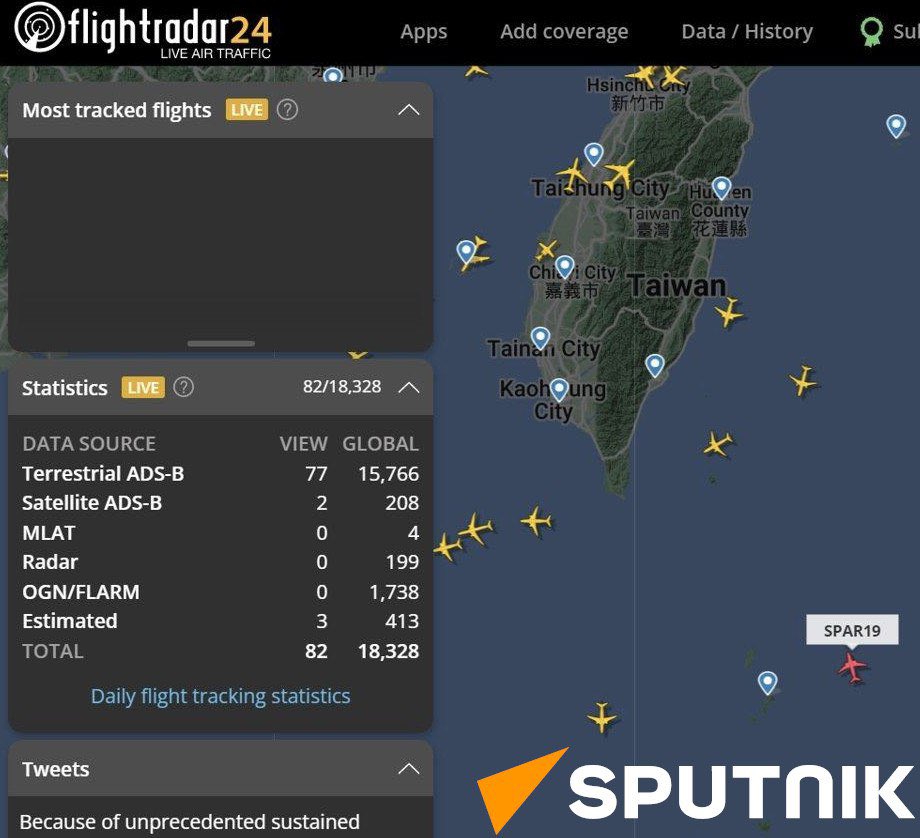Select airport pin in the northeast ocean
Image resolution: width=920 pixels, height=838 pixels.
click(x=896, y=126)
